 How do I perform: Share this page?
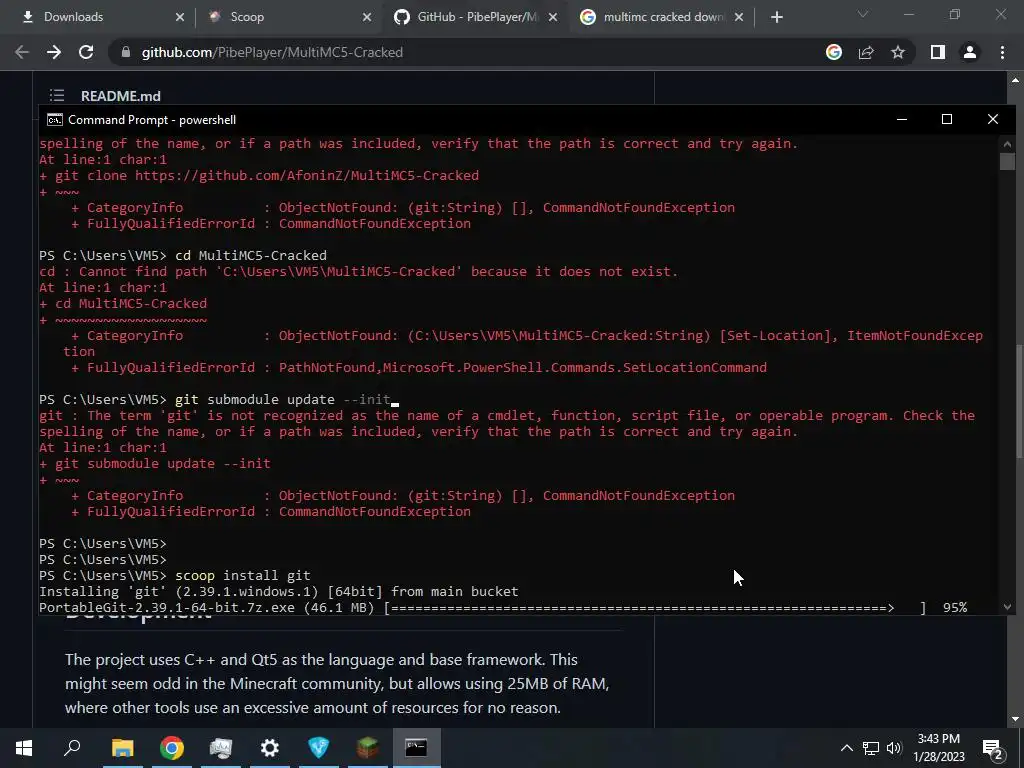click(x=866, y=52)
